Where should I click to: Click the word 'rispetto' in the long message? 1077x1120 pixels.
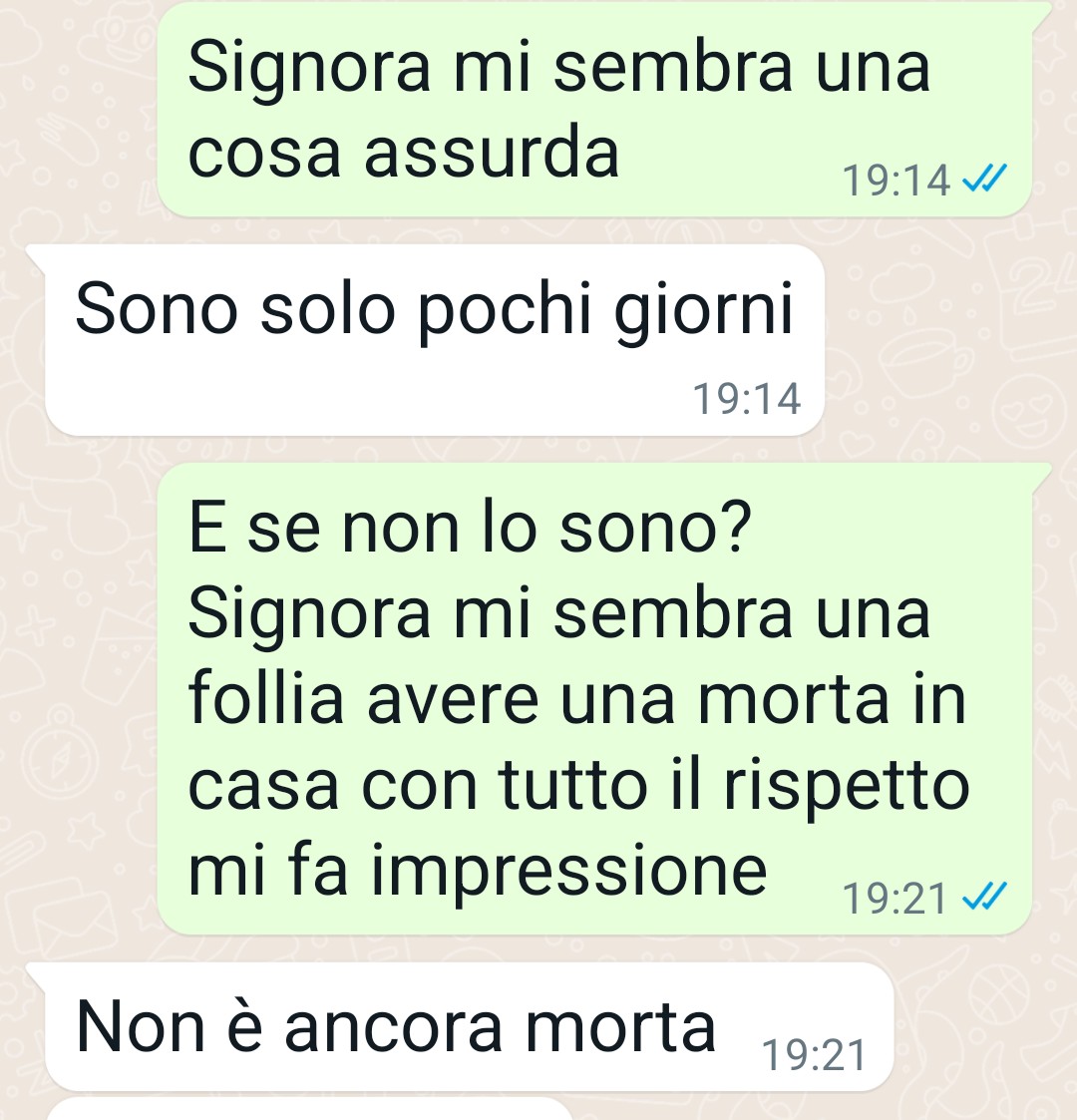[847, 786]
